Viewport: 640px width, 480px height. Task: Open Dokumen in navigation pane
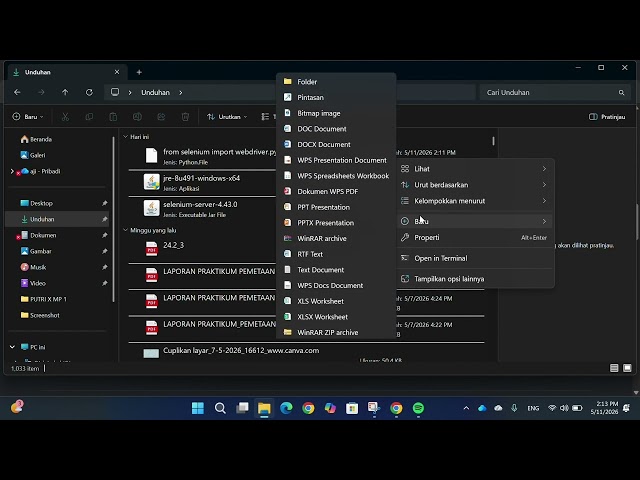pos(38,236)
